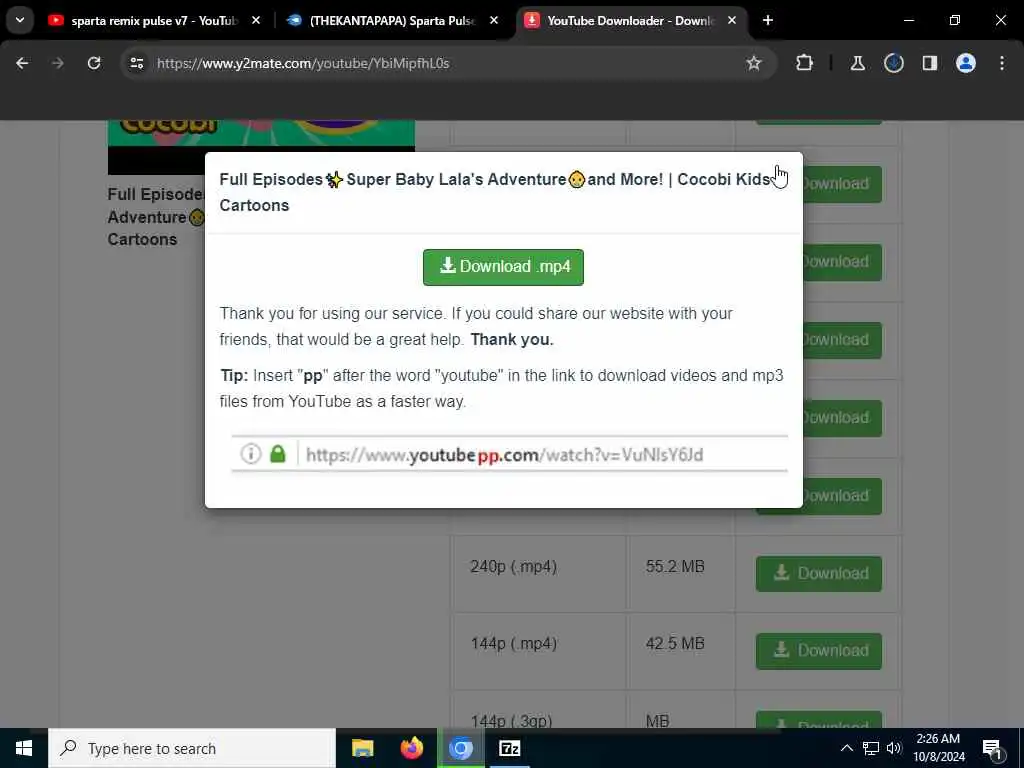The image size is (1024, 768).
Task: Click the browser forward arrow
Action: 58,63
